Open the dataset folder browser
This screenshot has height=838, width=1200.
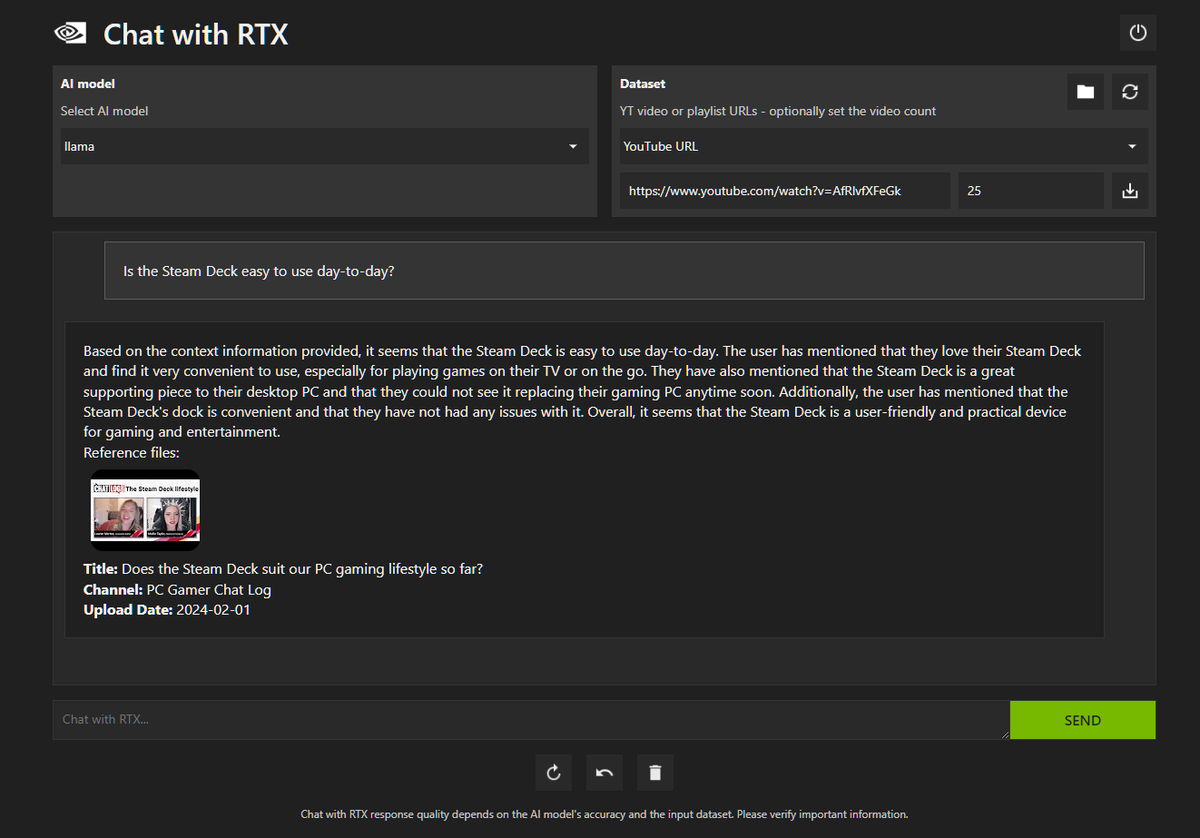click(x=1085, y=91)
